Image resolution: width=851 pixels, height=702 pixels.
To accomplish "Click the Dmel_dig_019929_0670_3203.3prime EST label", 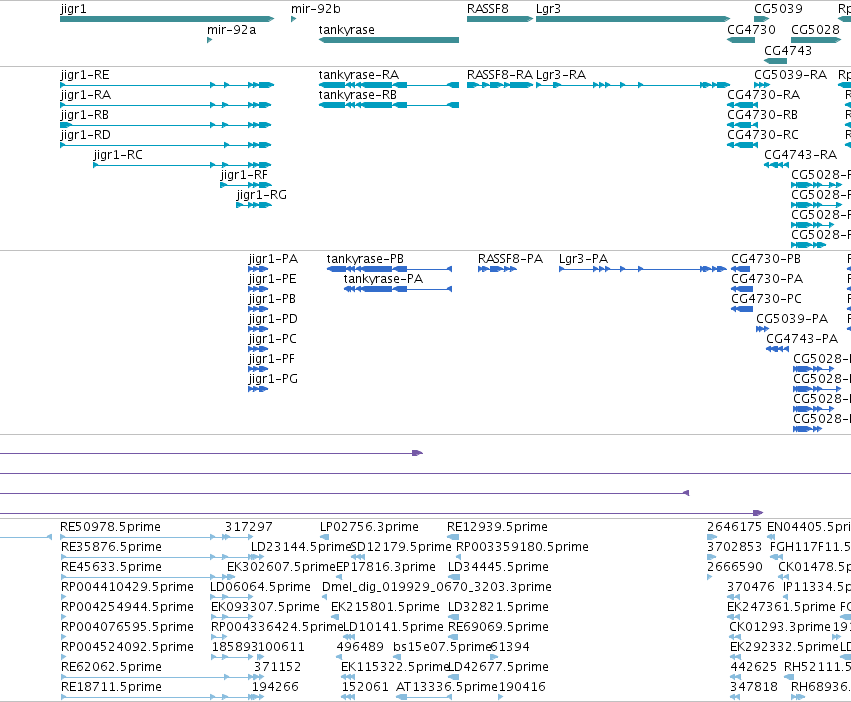I will click(x=437, y=587).
